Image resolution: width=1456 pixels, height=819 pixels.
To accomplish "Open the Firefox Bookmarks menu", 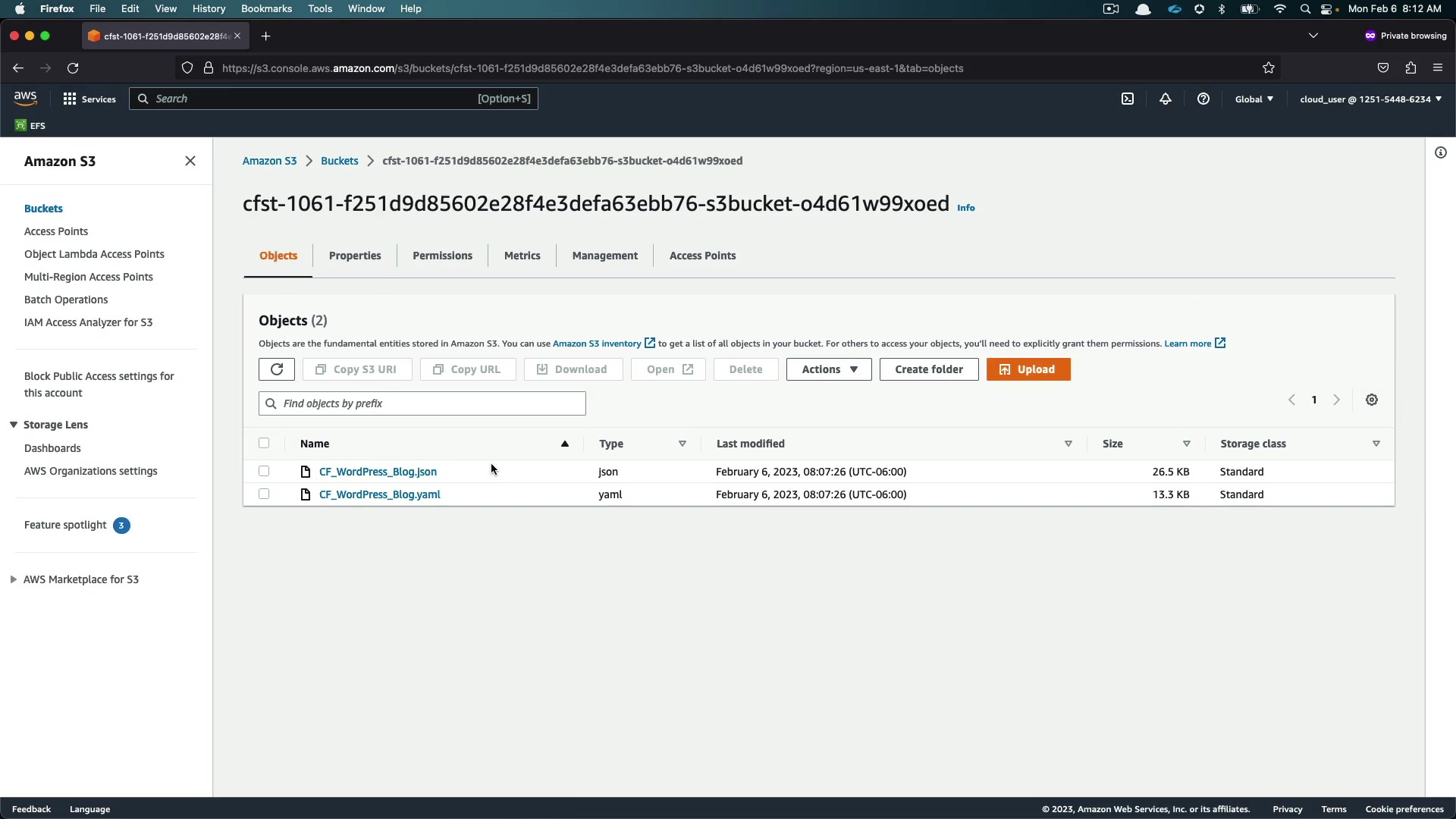I will (266, 8).
